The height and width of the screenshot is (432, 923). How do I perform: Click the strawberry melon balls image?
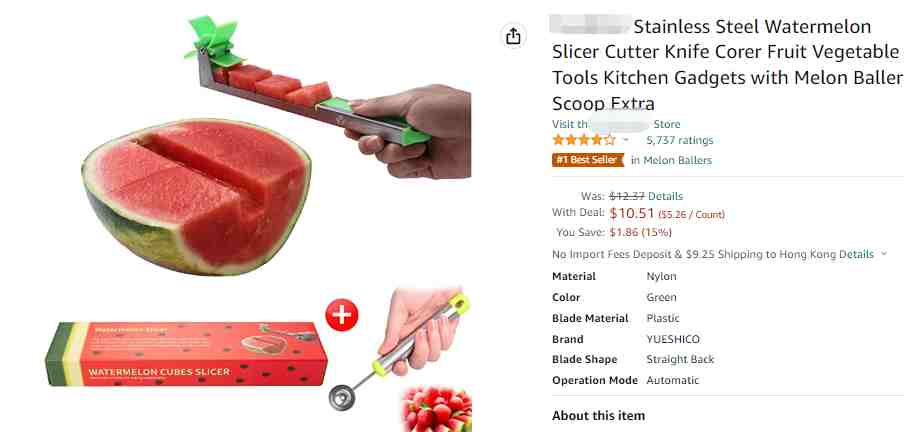(436, 408)
